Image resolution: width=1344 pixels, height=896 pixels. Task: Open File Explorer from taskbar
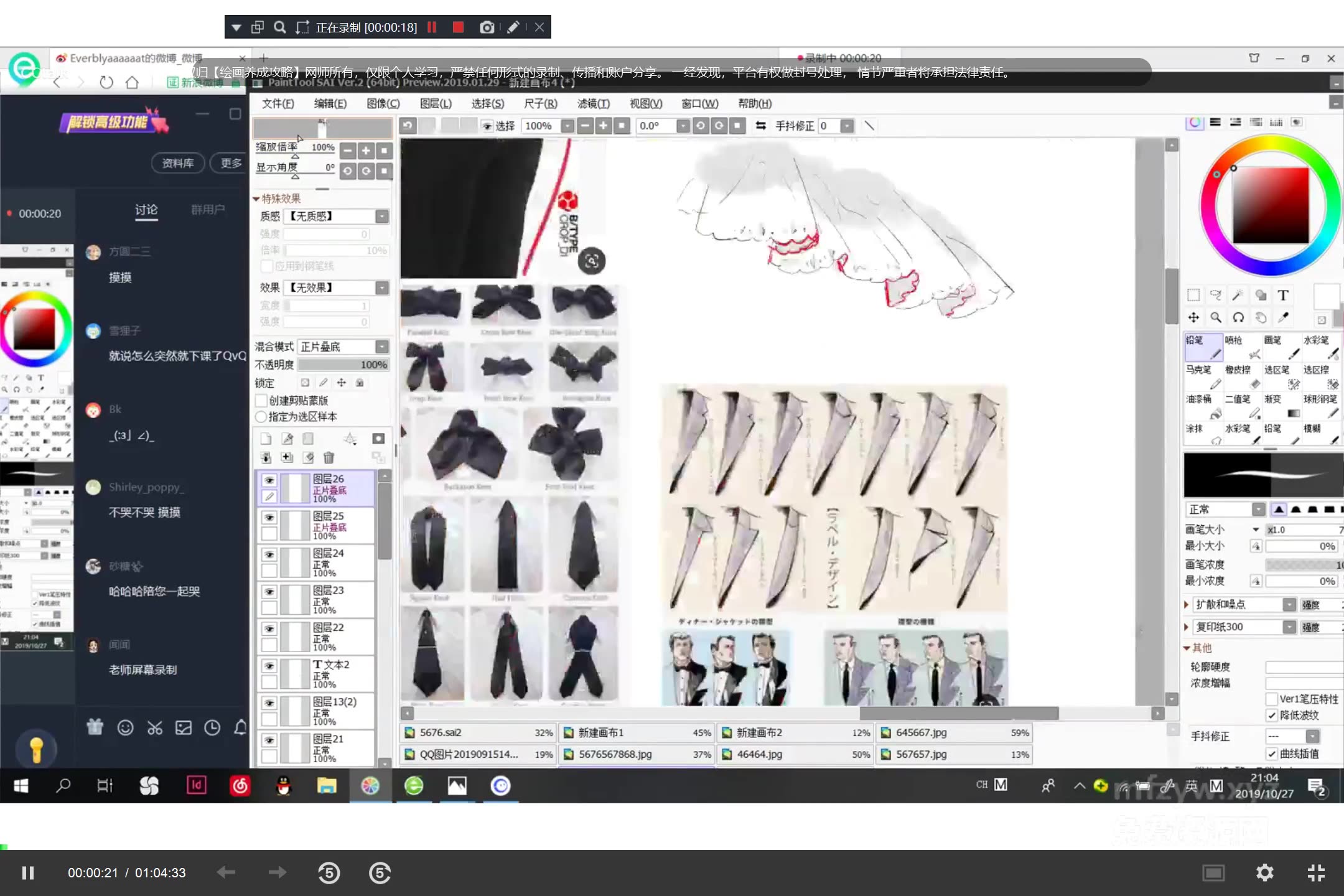327,786
